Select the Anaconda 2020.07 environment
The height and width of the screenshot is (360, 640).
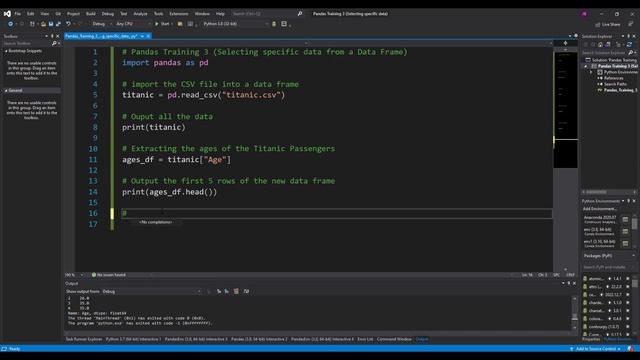click(600, 220)
